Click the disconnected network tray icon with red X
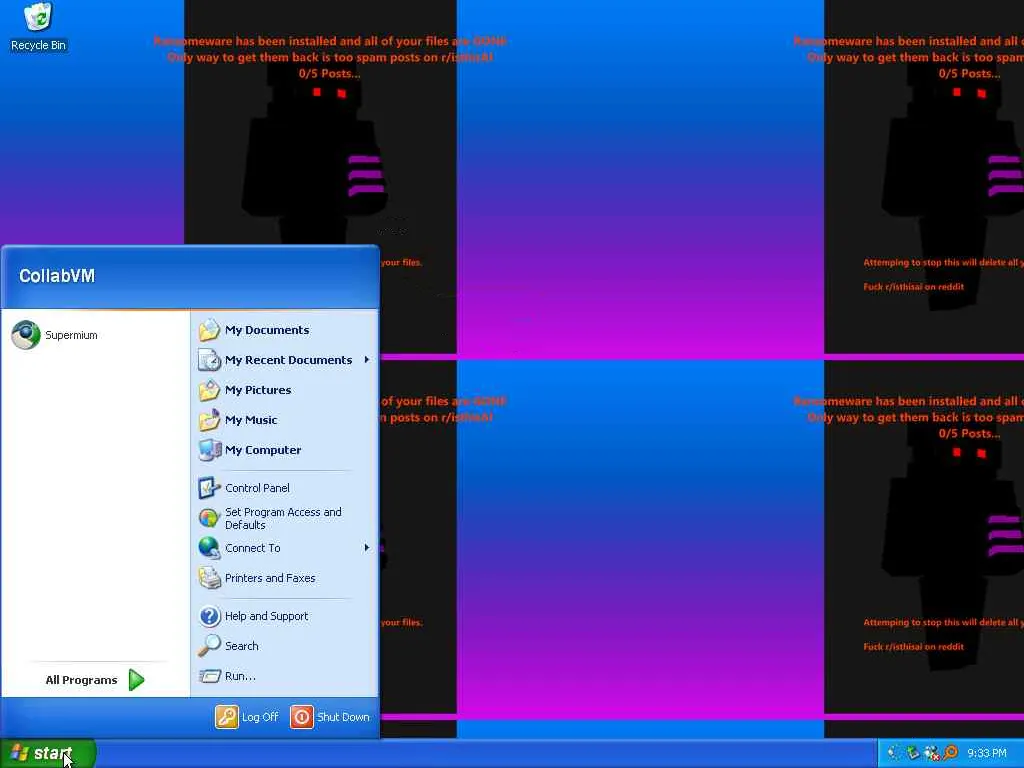 [x=932, y=753]
